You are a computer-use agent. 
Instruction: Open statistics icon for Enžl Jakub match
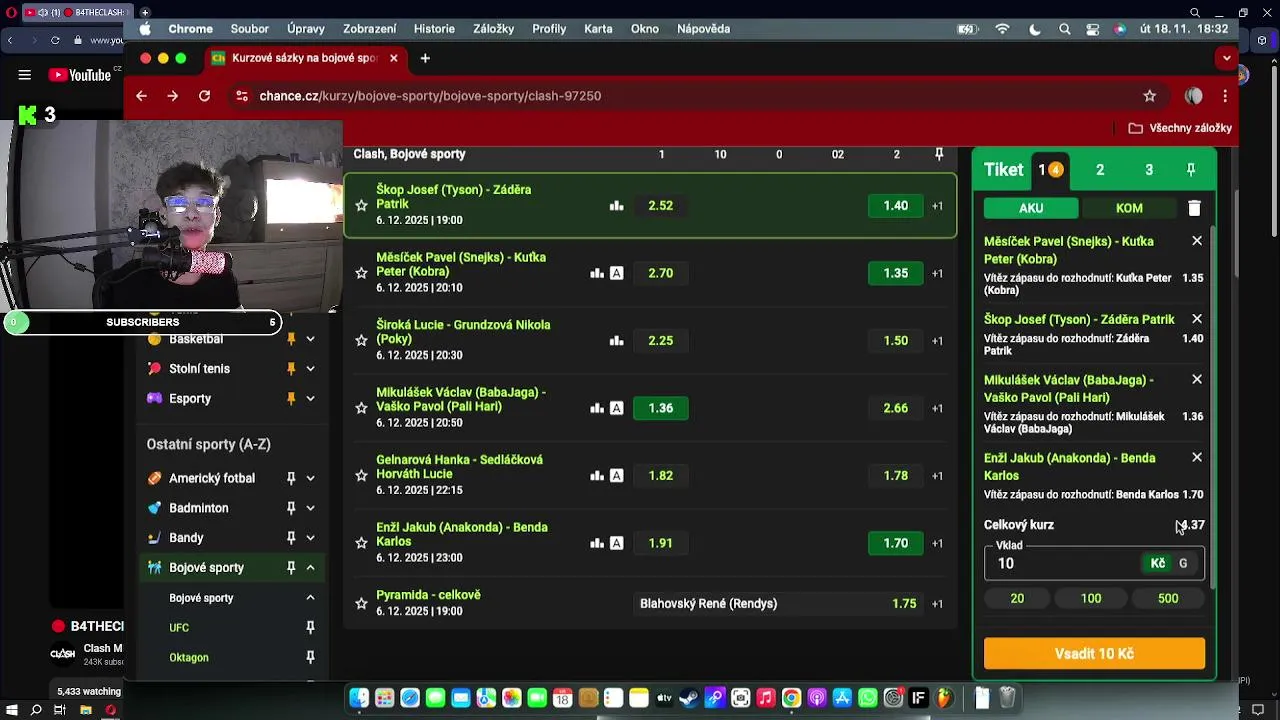[x=597, y=543]
